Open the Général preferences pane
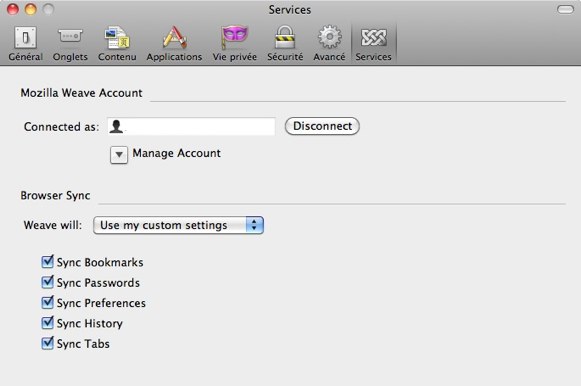 click(x=26, y=43)
